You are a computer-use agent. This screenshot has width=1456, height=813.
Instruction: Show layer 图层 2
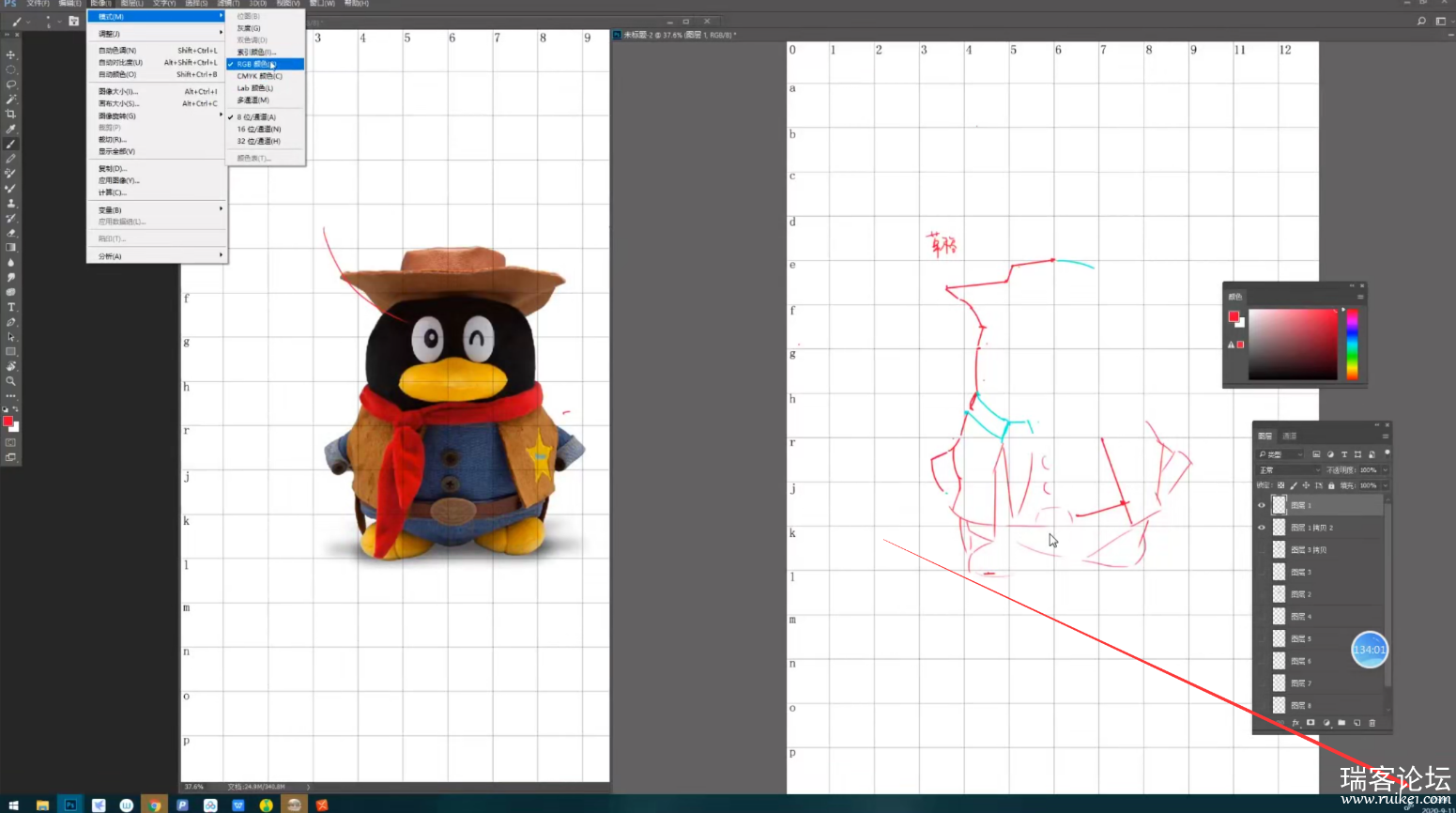[1262, 594]
